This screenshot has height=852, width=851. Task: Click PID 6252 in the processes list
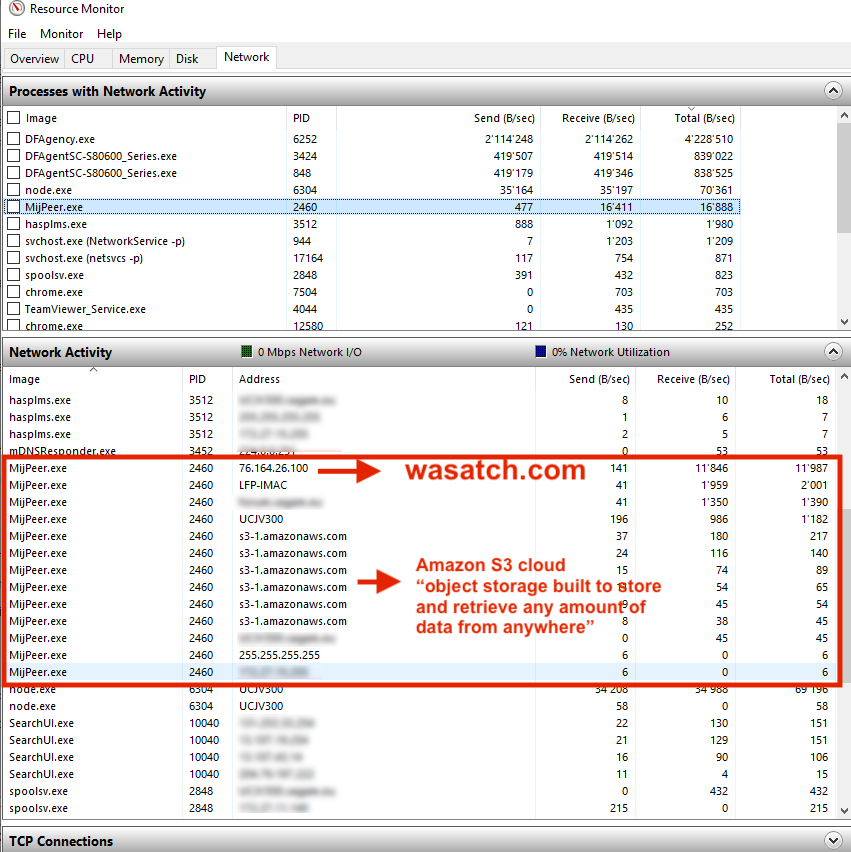click(x=305, y=139)
